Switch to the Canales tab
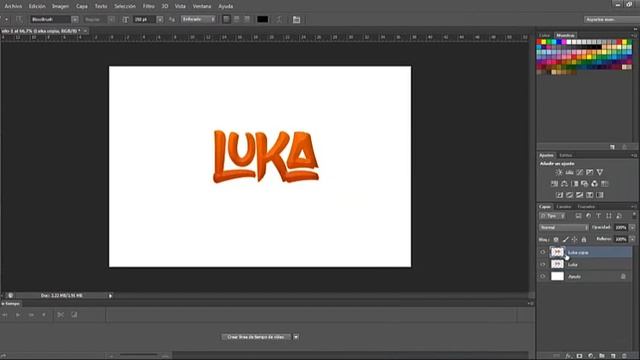 564,207
